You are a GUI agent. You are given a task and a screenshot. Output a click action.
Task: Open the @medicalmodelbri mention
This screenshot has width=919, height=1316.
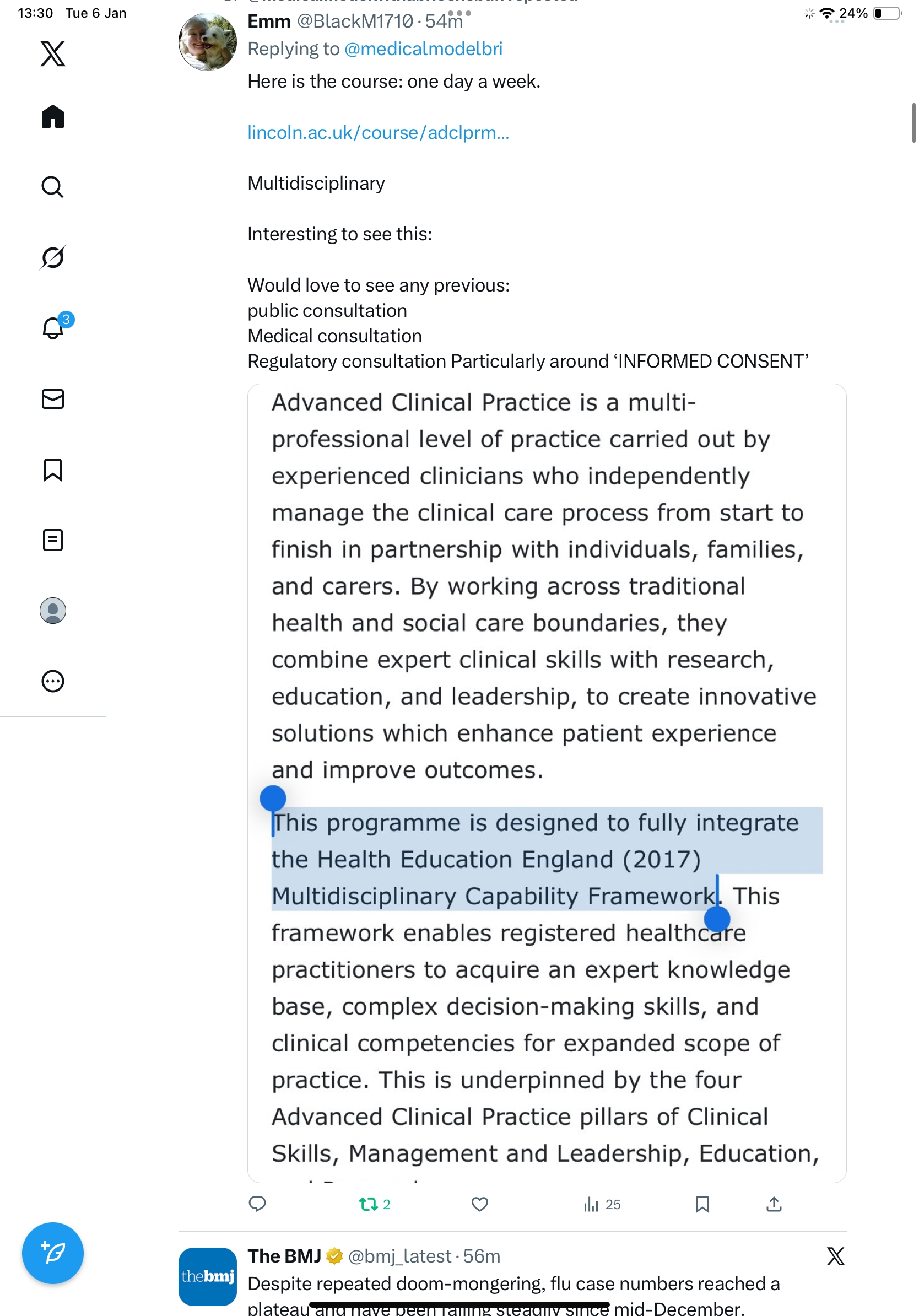point(423,49)
